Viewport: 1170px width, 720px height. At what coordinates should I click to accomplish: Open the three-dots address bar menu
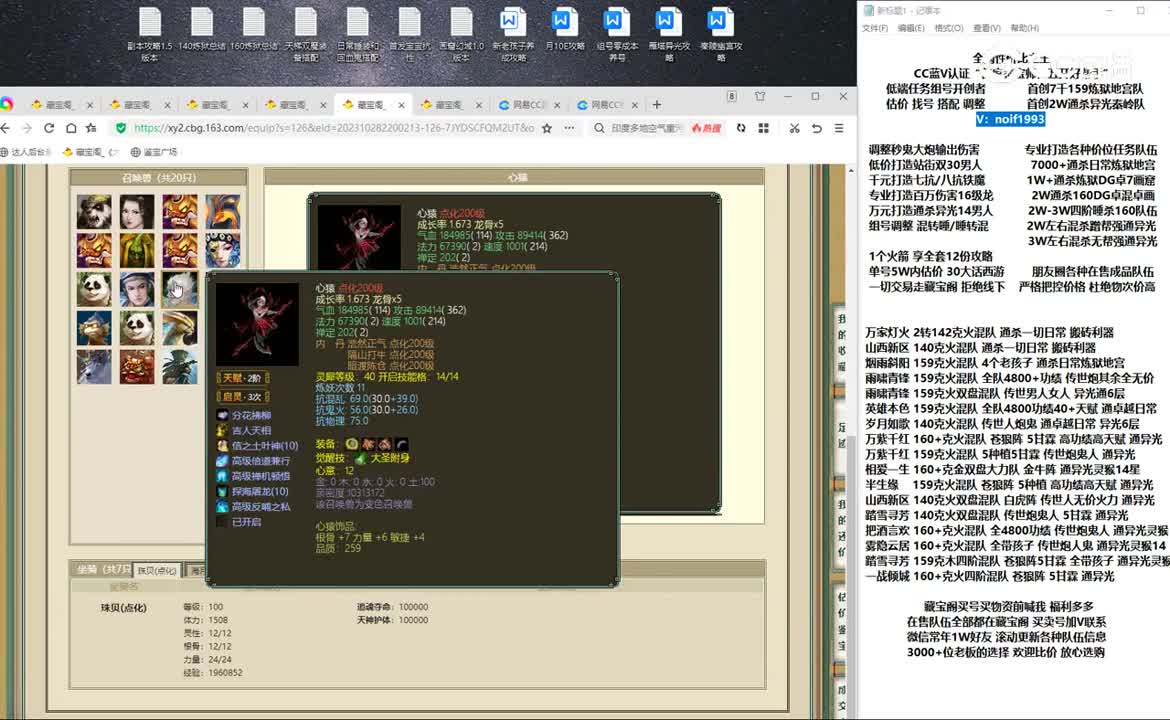pos(569,128)
